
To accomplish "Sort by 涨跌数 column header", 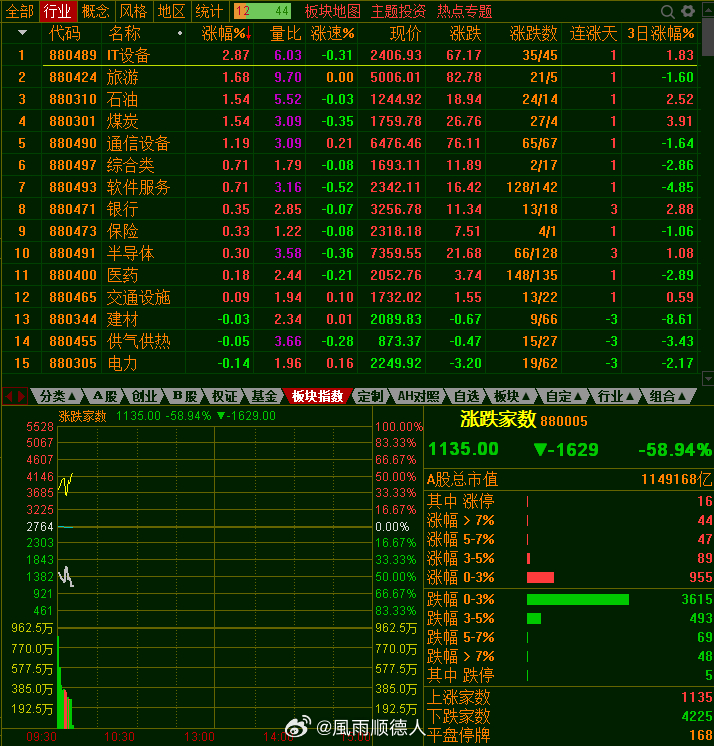I will click(533, 34).
